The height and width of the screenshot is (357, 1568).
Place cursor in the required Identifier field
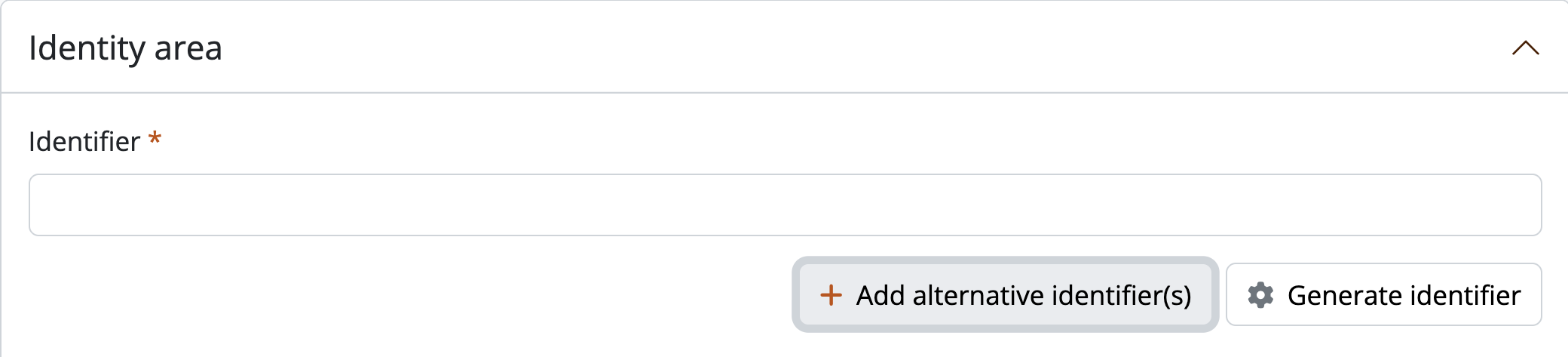[x=785, y=205]
